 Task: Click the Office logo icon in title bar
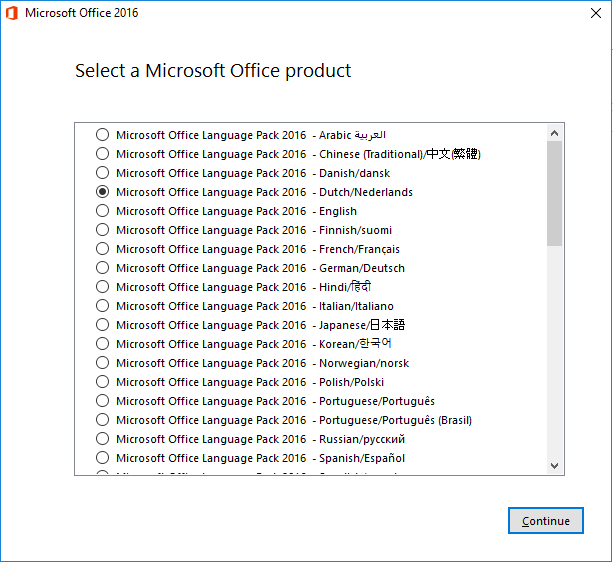point(12,13)
